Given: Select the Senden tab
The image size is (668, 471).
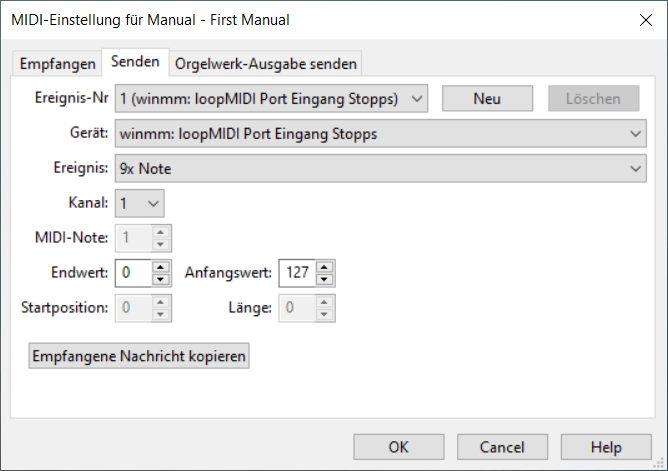Looking at the screenshot, I should (x=135, y=62).
